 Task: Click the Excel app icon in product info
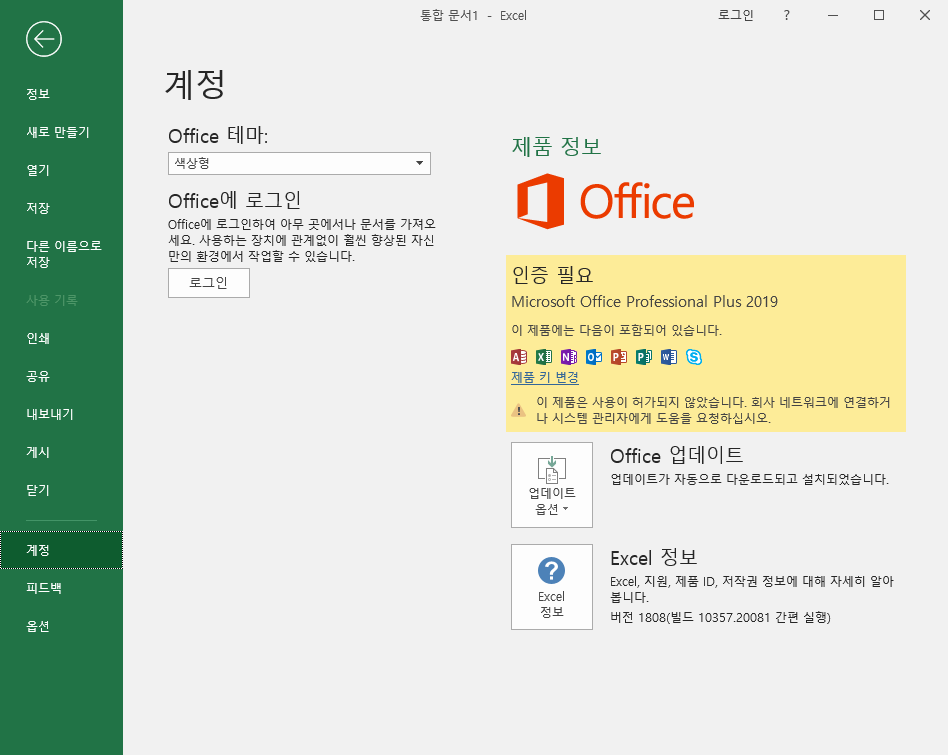(544, 357)
